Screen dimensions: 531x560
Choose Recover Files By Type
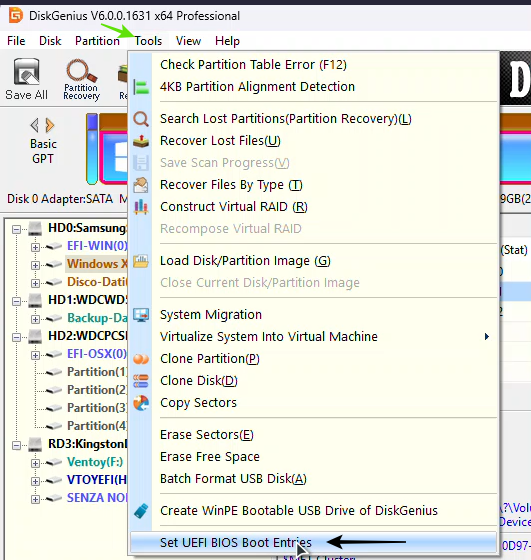(x=314, y=185)
